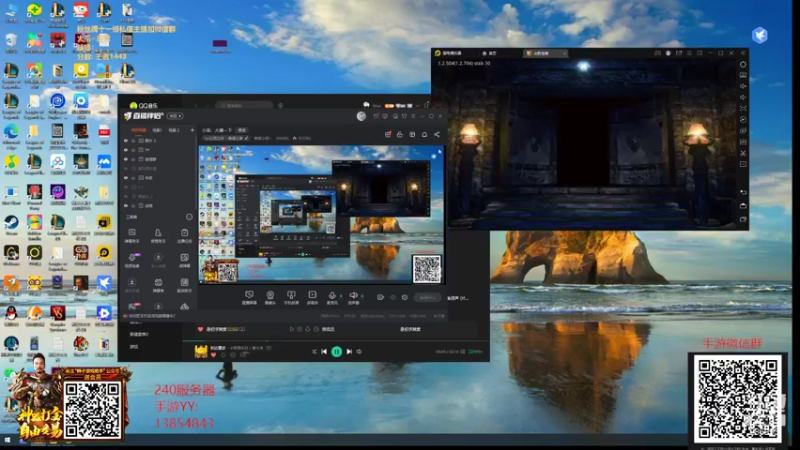Open screen capture source in streaming toolbar

249,297
